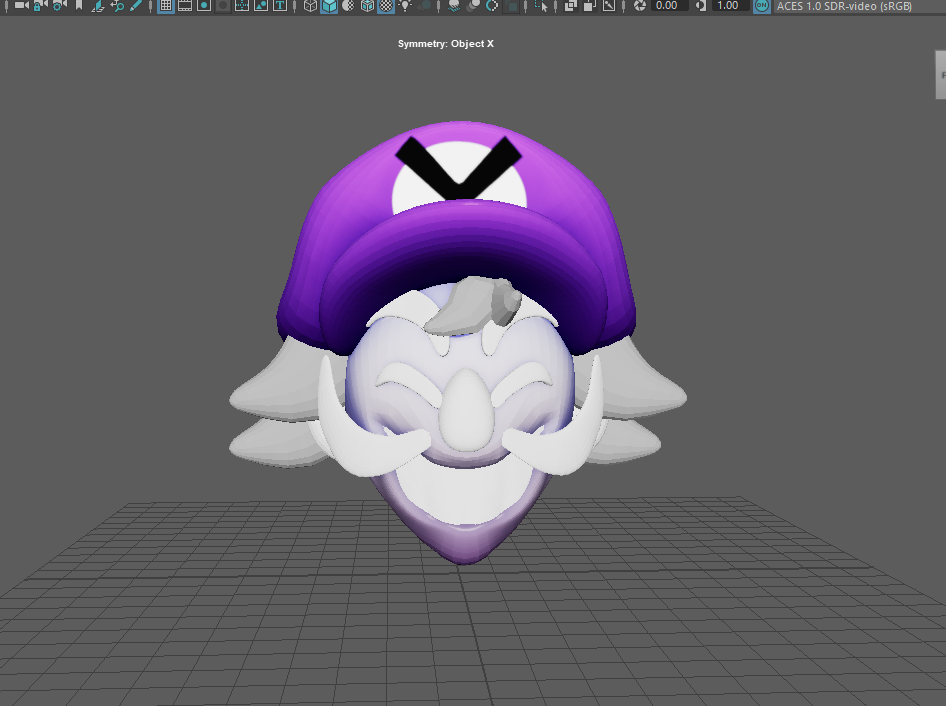The image size is (946, 706).
Task: Enable Use Default Material icon
Action: 348,5
